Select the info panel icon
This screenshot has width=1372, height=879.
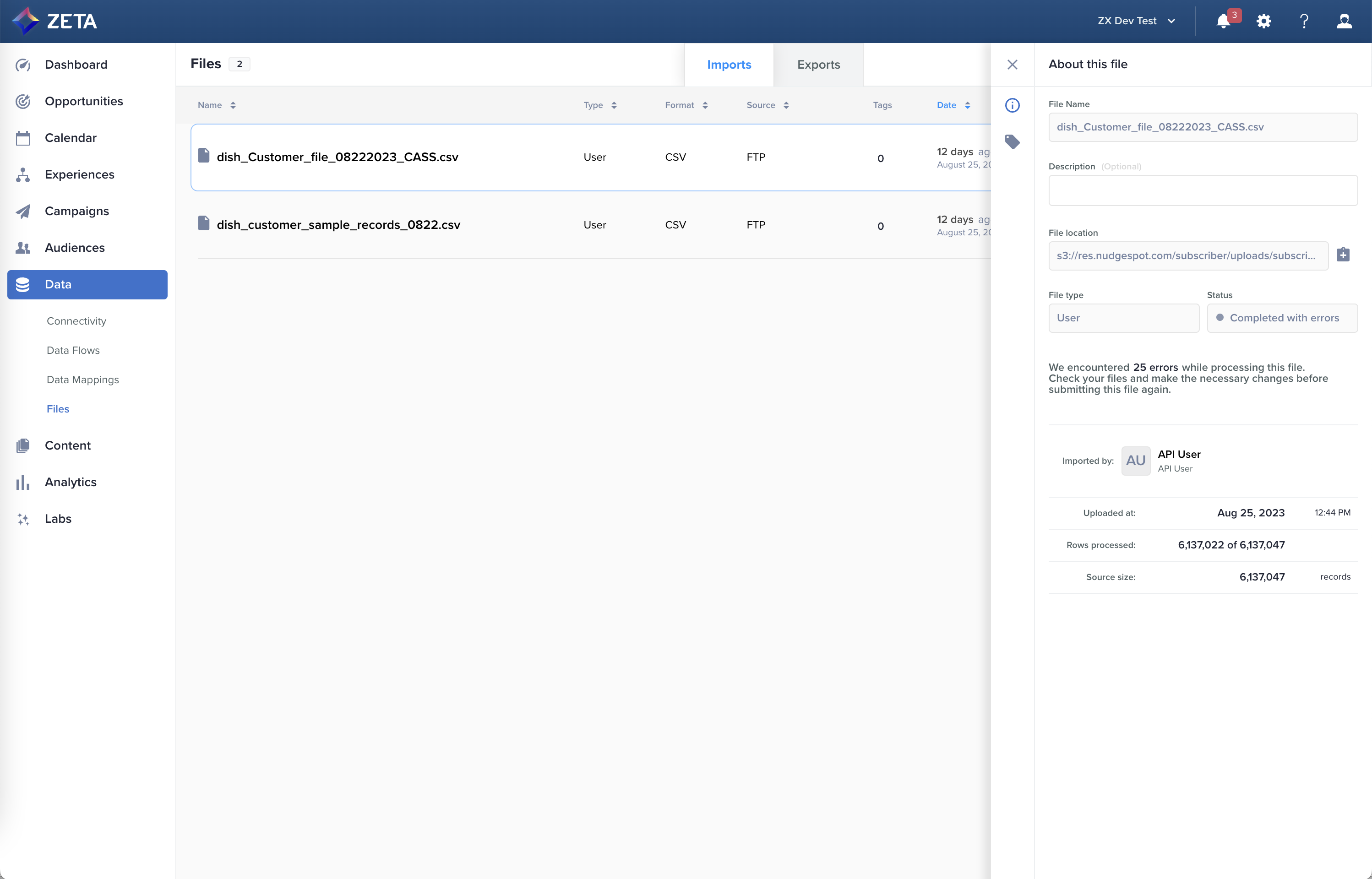1012,105
